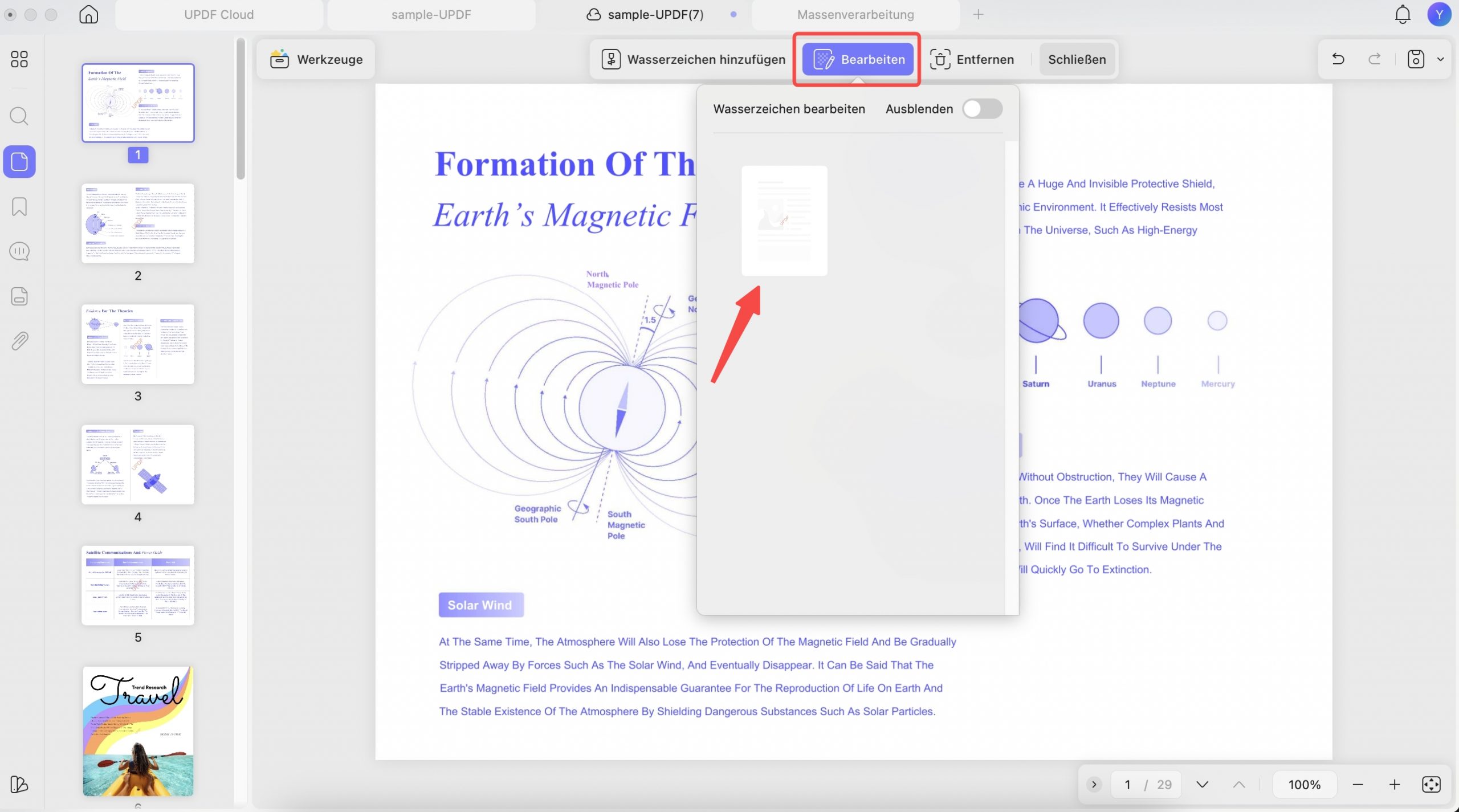Open the notifications bell
This screenshot has width=1459, height=812.
(1403, 14)
